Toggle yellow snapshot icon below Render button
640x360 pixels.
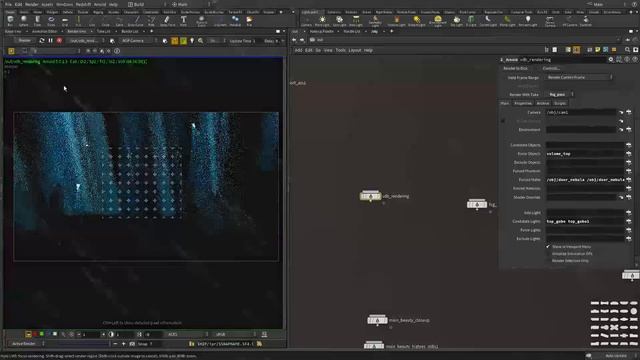click(x=11, y=51)
